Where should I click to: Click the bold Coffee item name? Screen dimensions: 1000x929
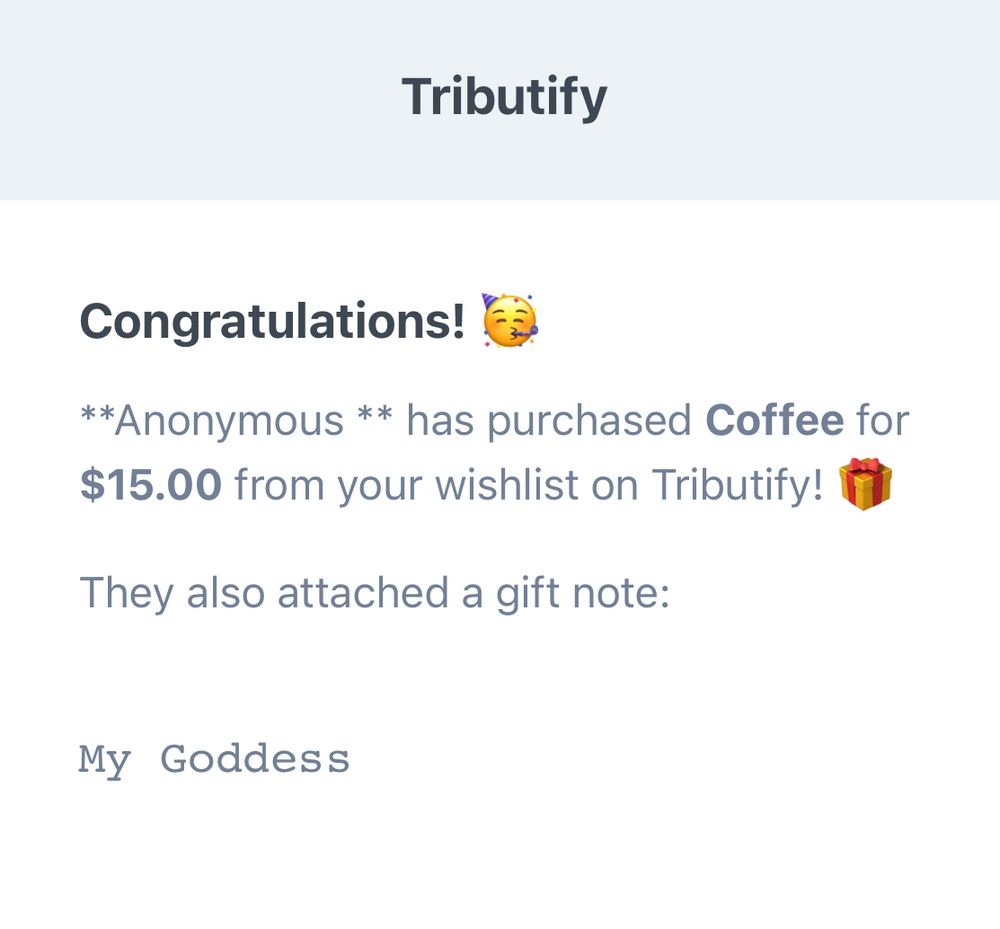tap(774, 420)
